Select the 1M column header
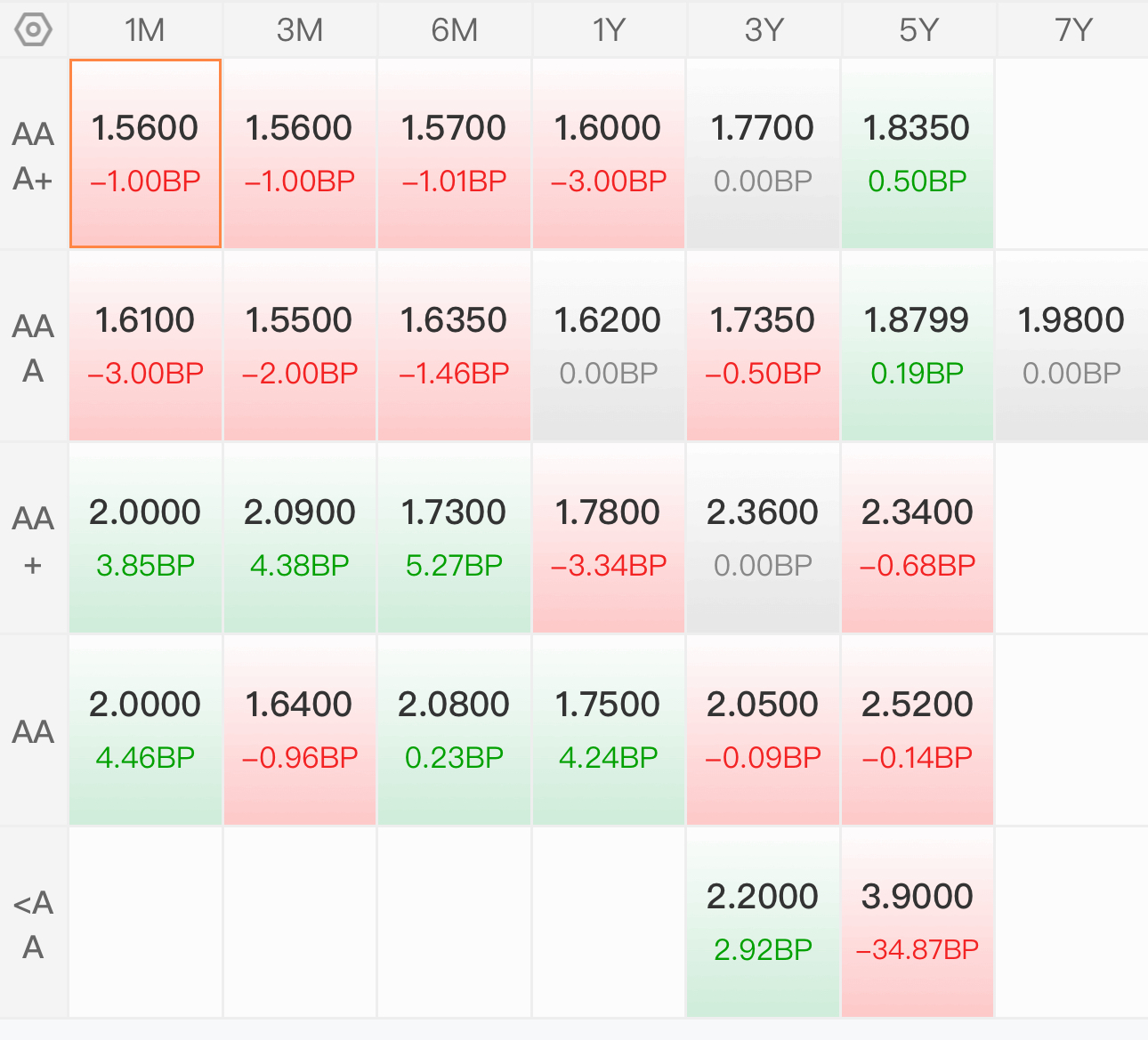Image resolution: width=1148 pixels, height=1040 pixels. tap(145, 30)
